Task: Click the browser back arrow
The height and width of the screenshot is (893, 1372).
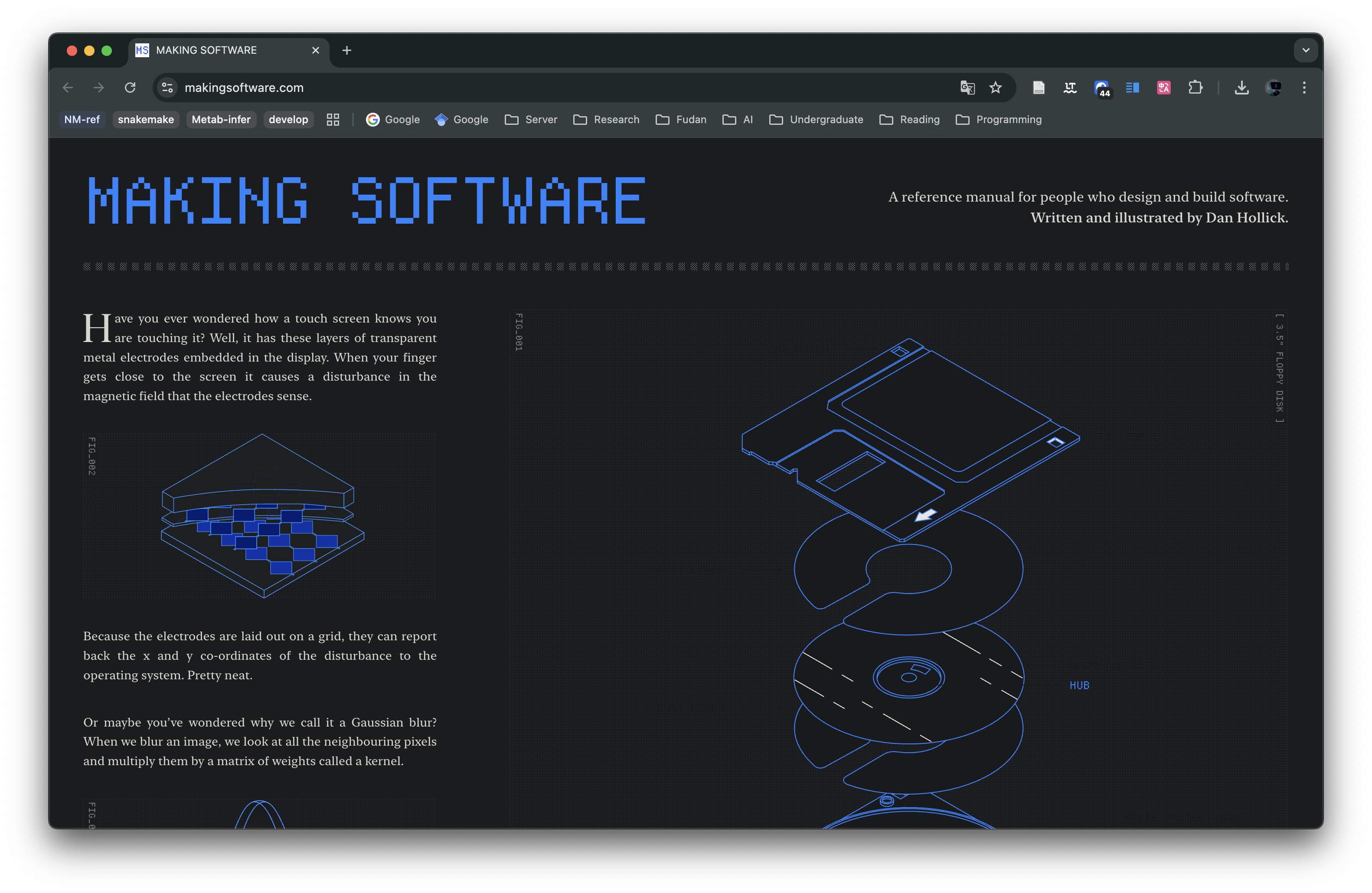Action: (x=68, y=88)
